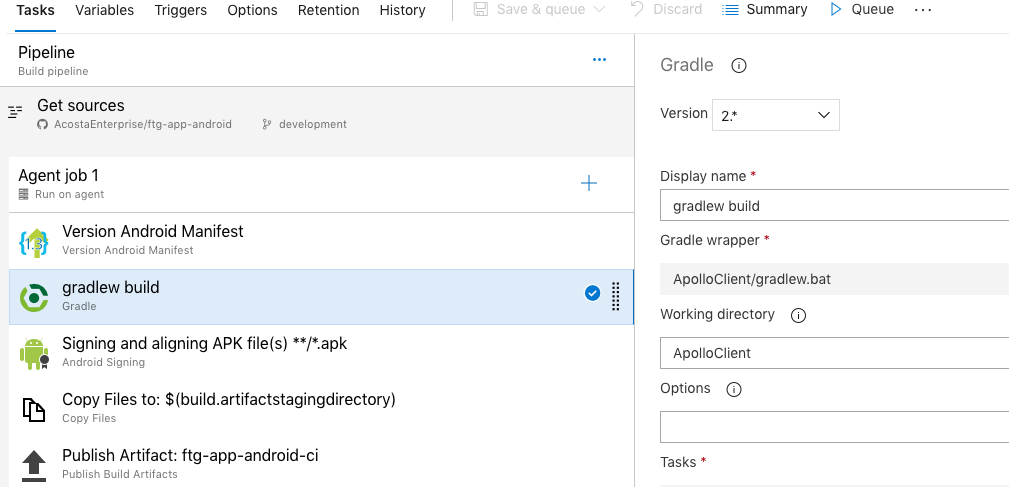Switch to the Tasks tab

pyautogui.click(x=35, y=10)
